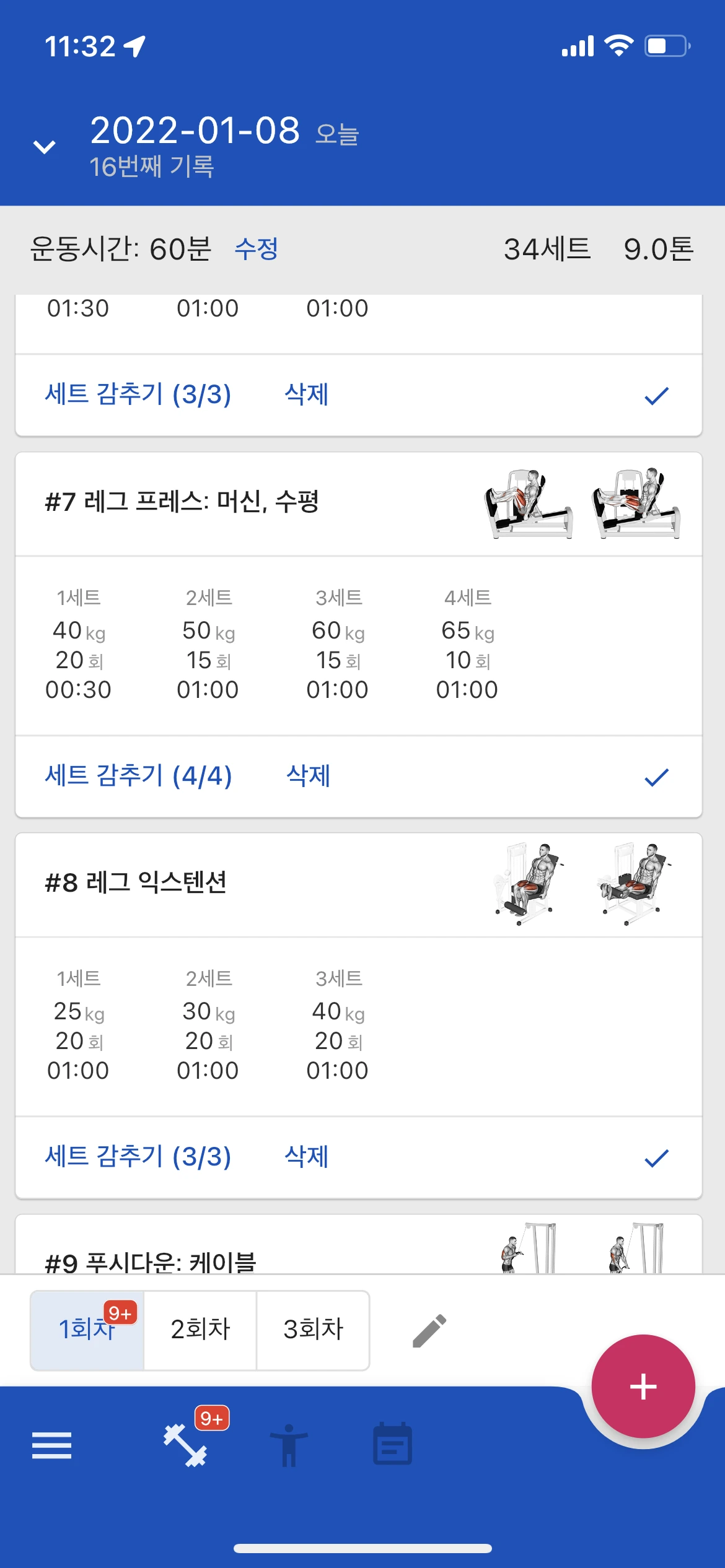Image resolution: width=725 pixels, height=1568 pixels.
Task: Tap the leg extension exercise illustration
Action: point(582,884)
